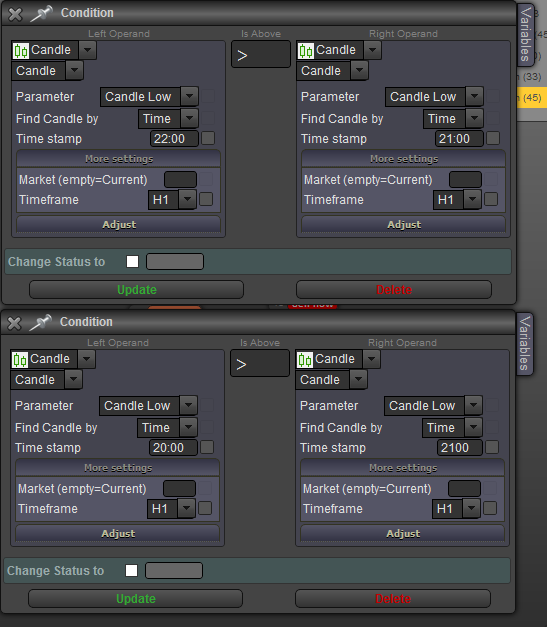Expand the Candle type dropdown in top Right Operand
The width and height of the screenshot is (547, 627).
[372, 50]
